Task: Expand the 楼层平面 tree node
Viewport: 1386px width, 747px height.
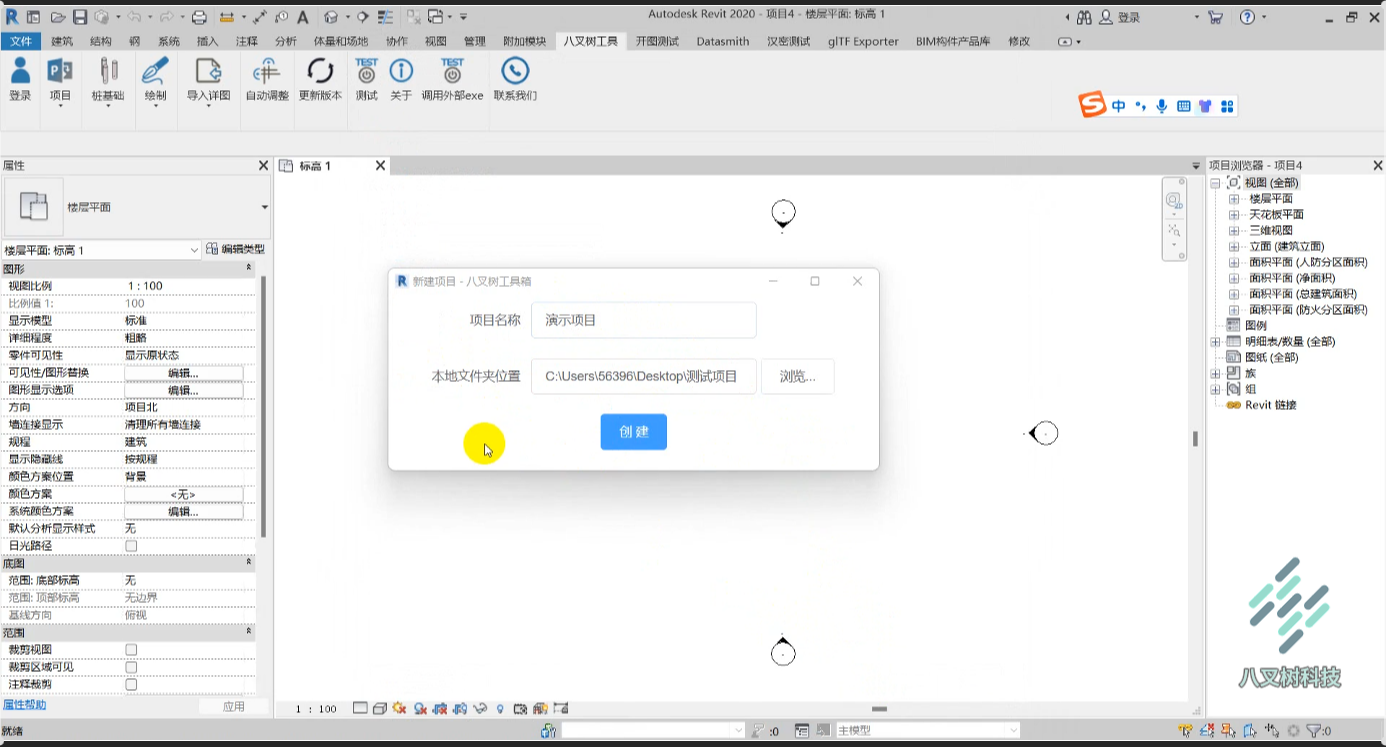Action: click(1234, 199)
